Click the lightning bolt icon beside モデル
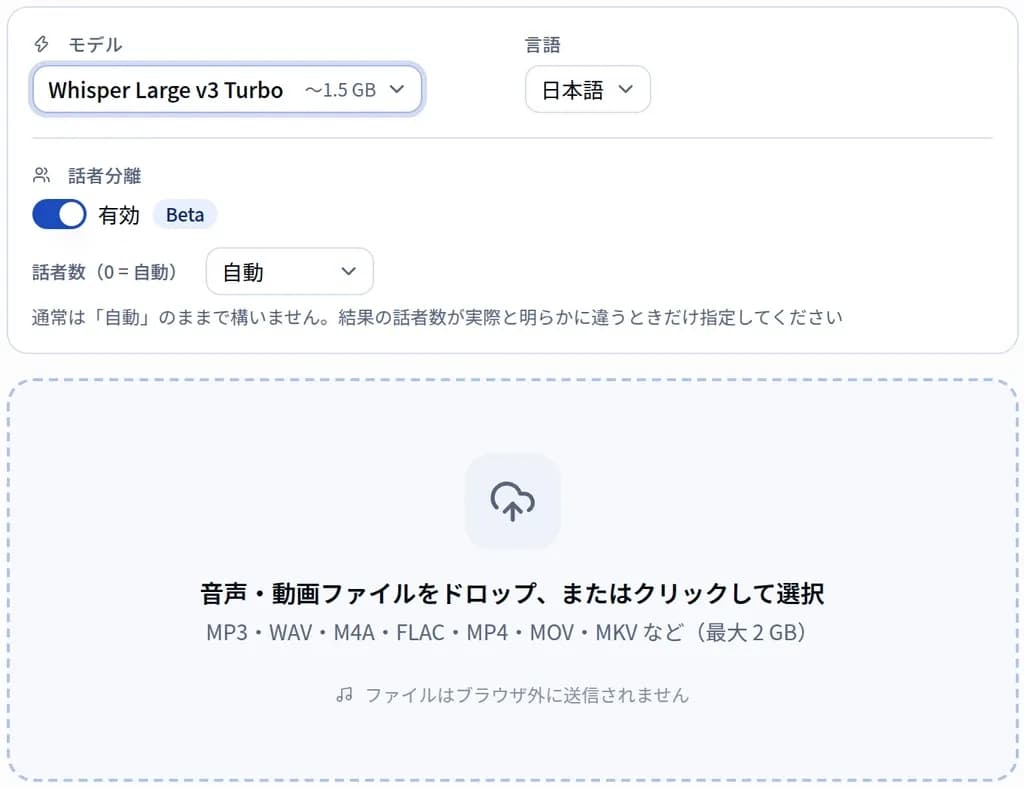The image size is (1024, 788). tap(41, 44)
